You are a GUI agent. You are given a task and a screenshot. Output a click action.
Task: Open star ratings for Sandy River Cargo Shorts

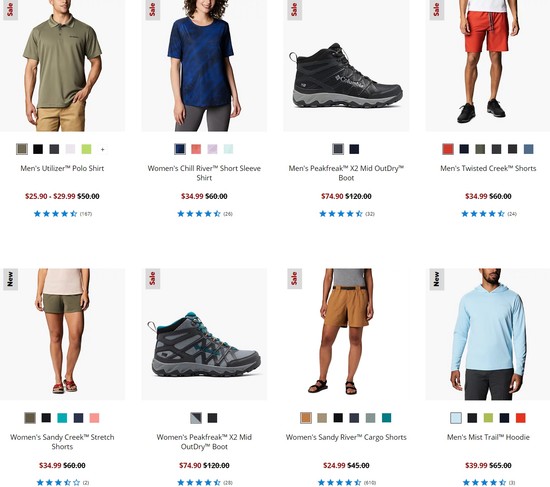click(347, 483)
